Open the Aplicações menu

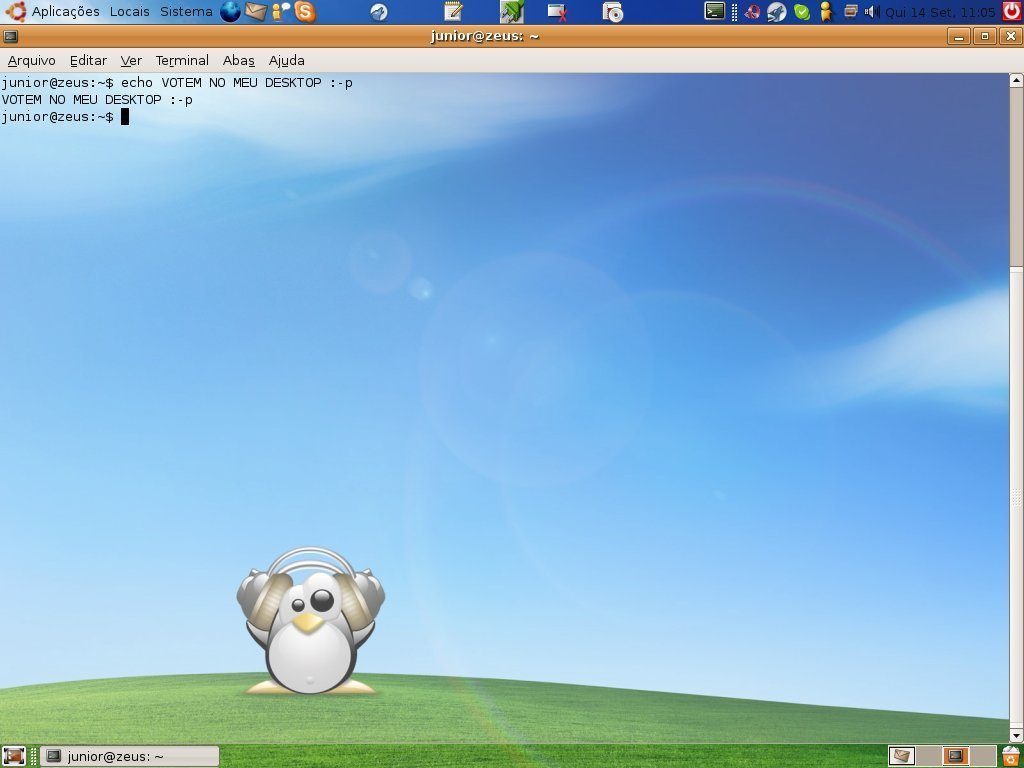tap(65, 12)
